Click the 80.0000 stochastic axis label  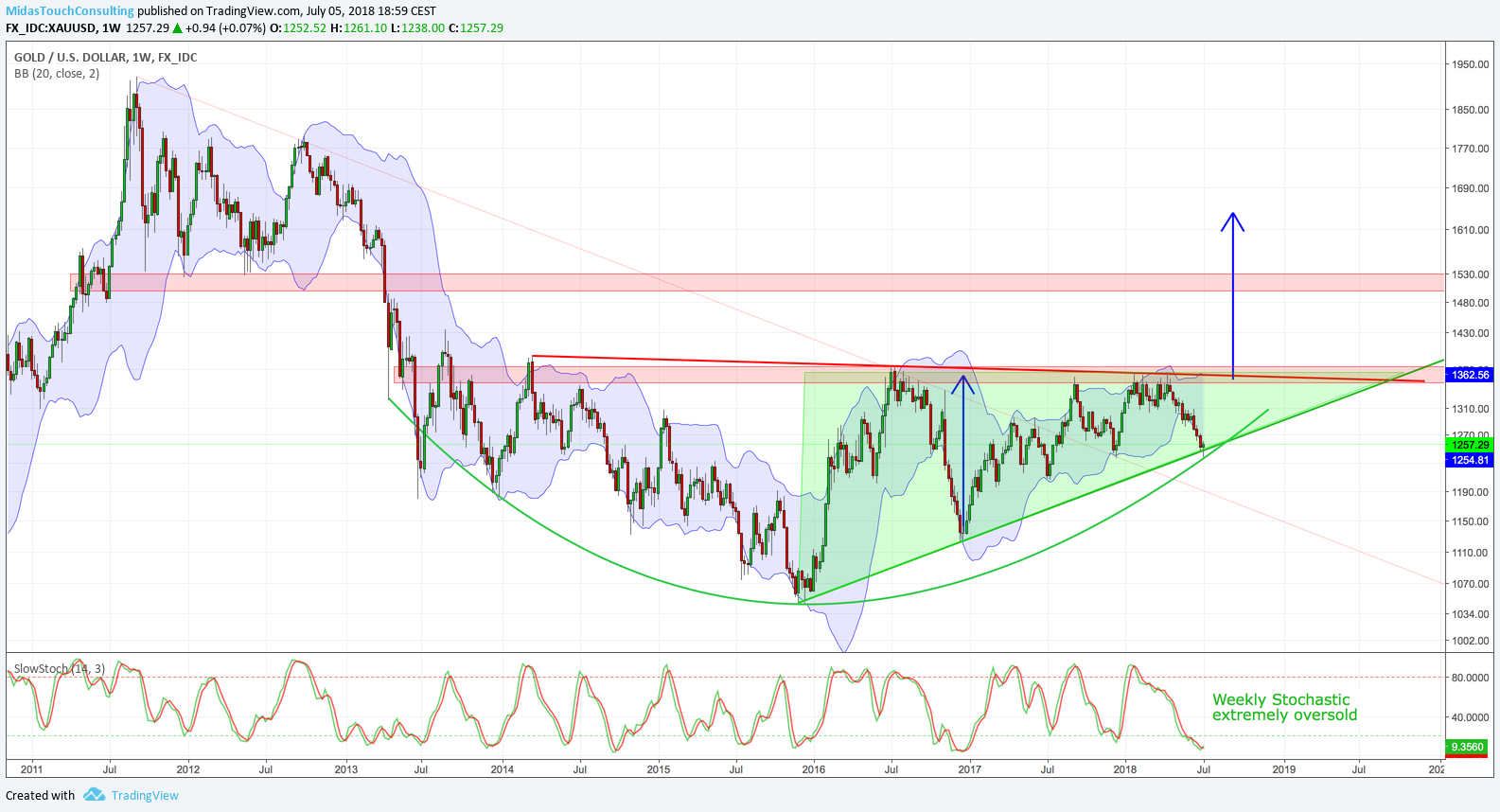1470,678
